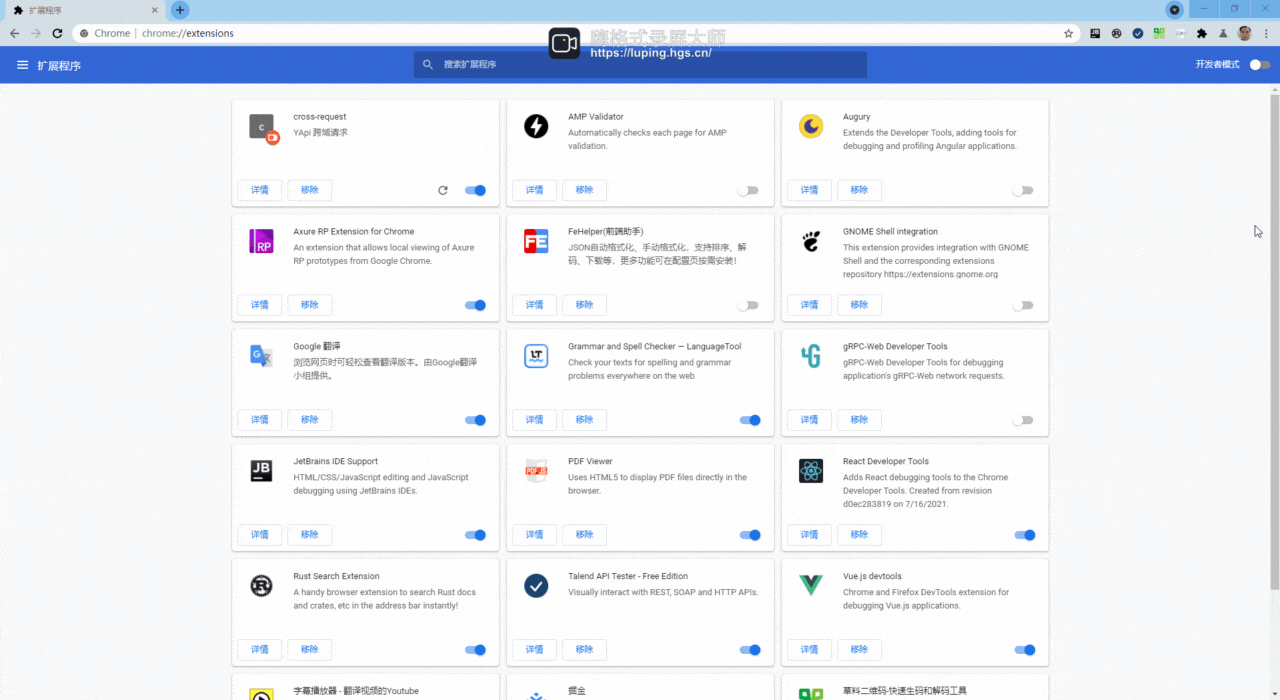Image resolution: width=1280 pixels, height=700 pixels.
Task: Open the Rust Search toolbar extension icon
Action: click(x=1117, y=33)
